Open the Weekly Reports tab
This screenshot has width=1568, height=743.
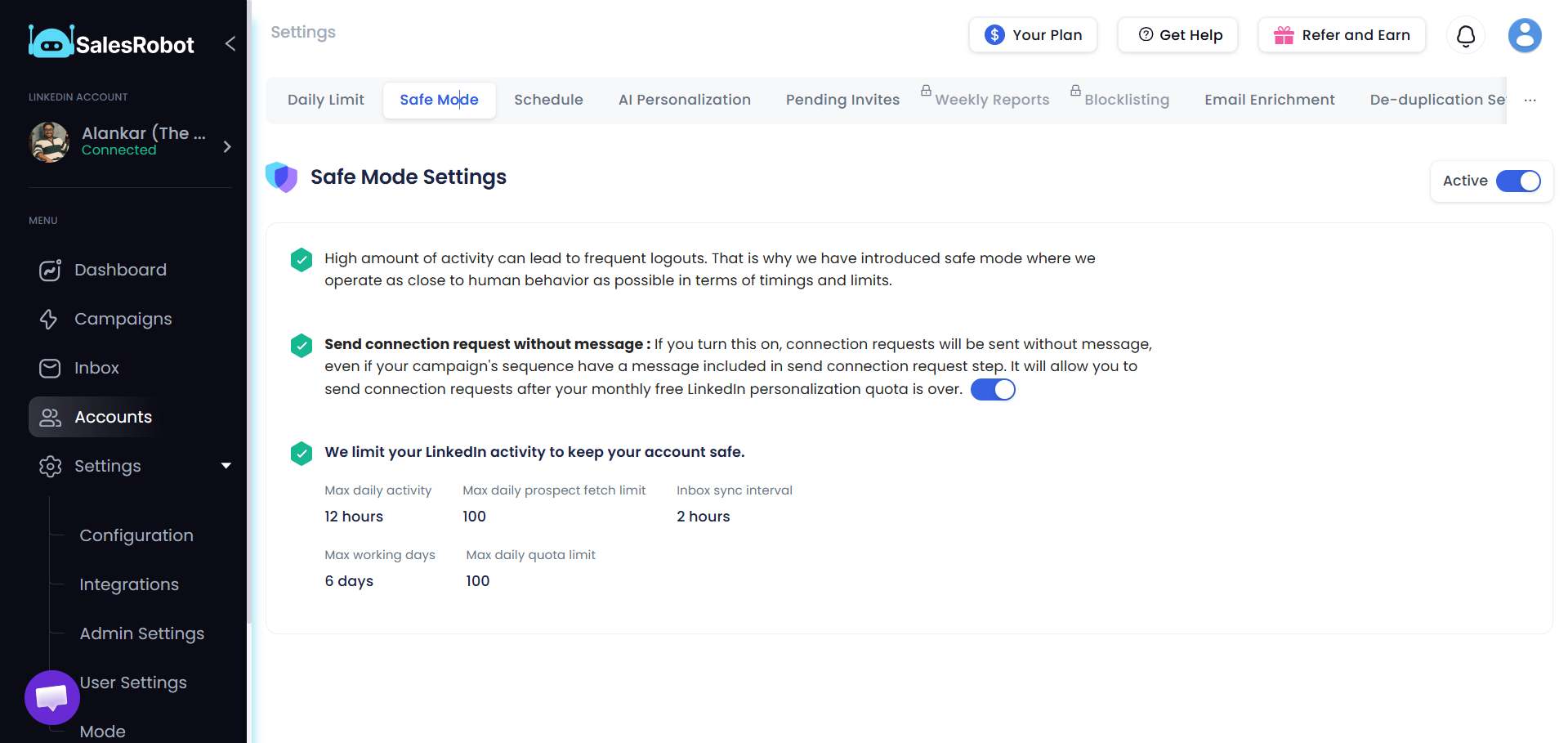click(992, 100)
